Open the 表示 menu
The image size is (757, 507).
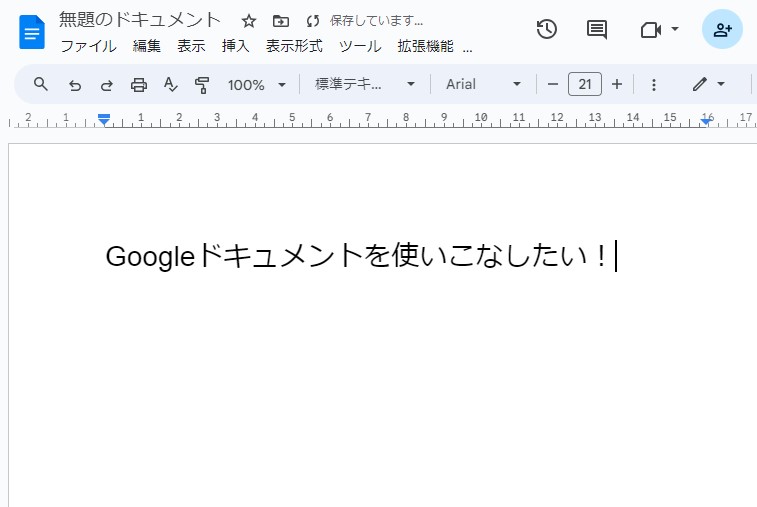point(191,46)
